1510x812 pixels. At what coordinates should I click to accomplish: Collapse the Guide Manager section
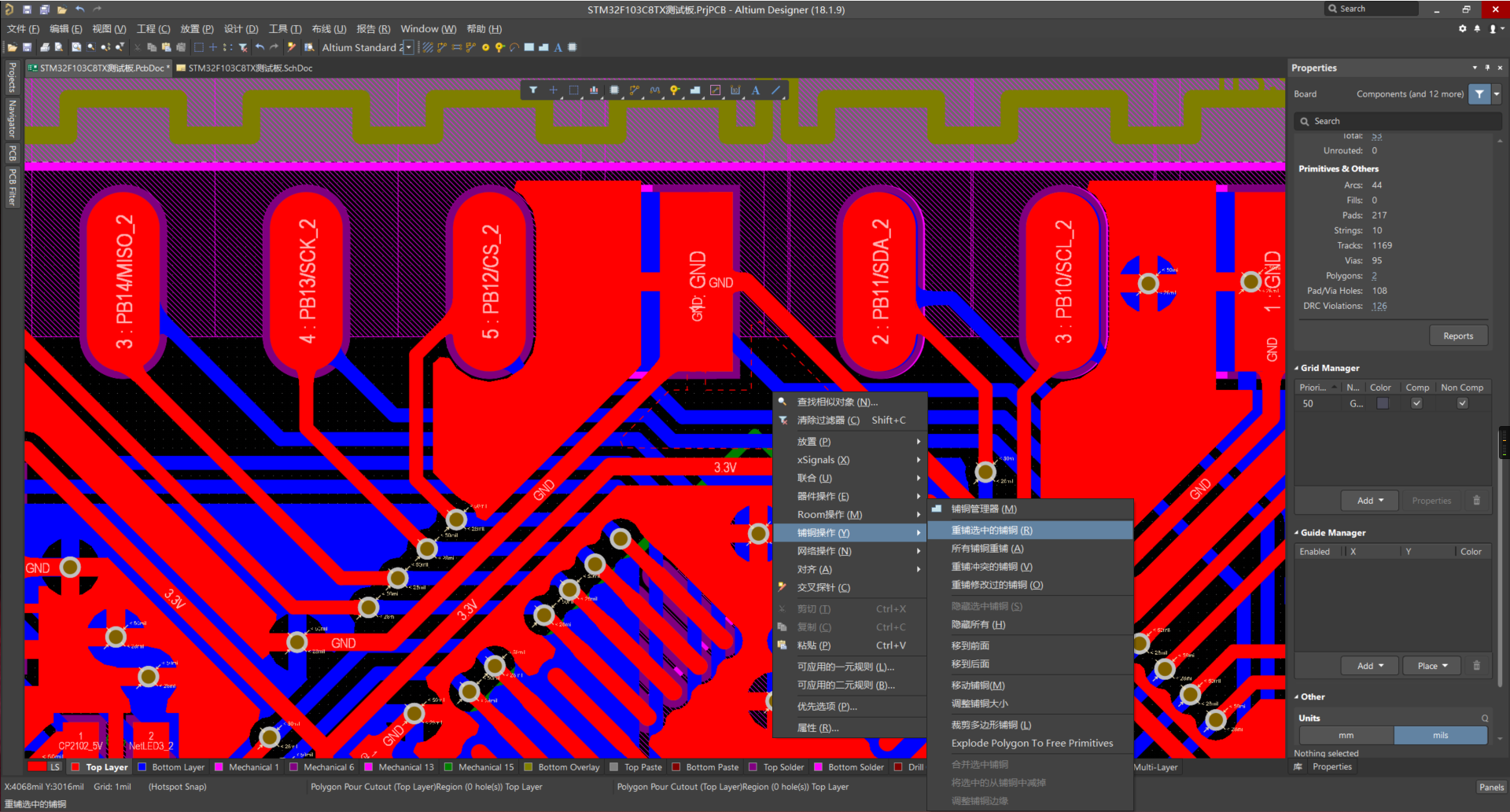tap(1296, 533)
